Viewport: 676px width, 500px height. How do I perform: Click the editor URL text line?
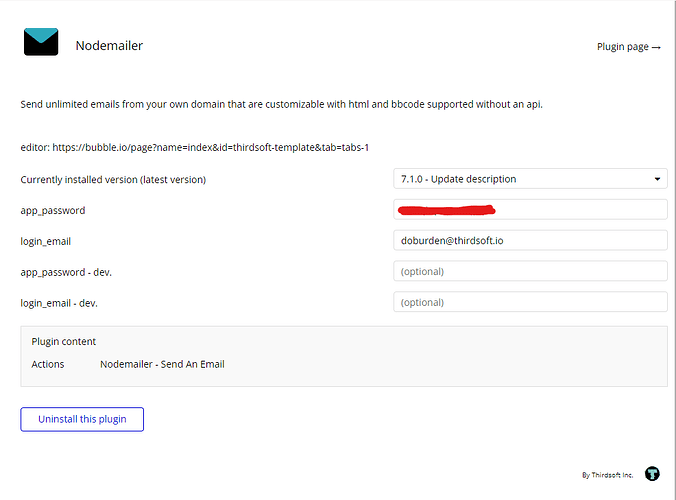(x=195, y=148)
